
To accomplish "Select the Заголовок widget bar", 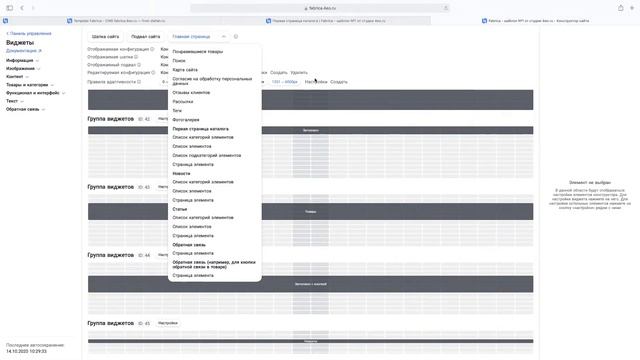I will tap(311, 130).
